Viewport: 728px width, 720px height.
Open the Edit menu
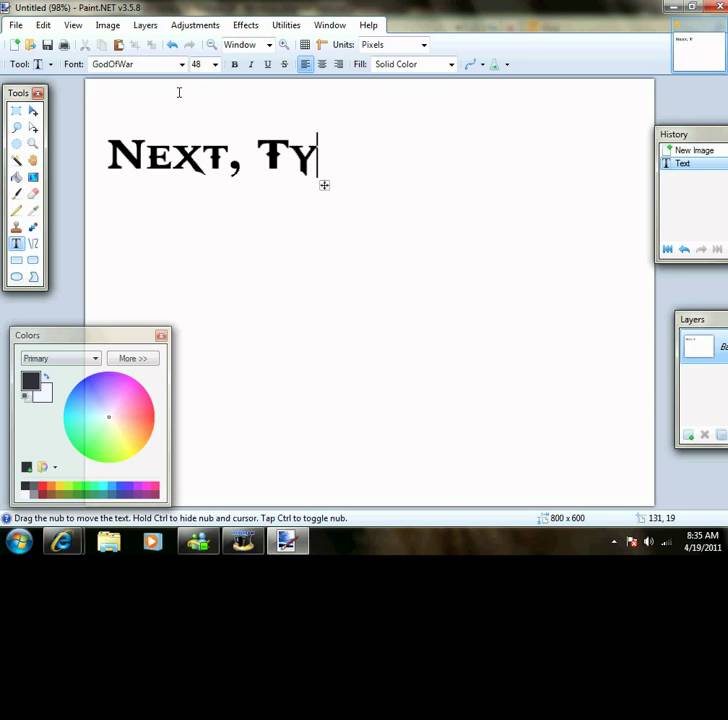(43, 25)
